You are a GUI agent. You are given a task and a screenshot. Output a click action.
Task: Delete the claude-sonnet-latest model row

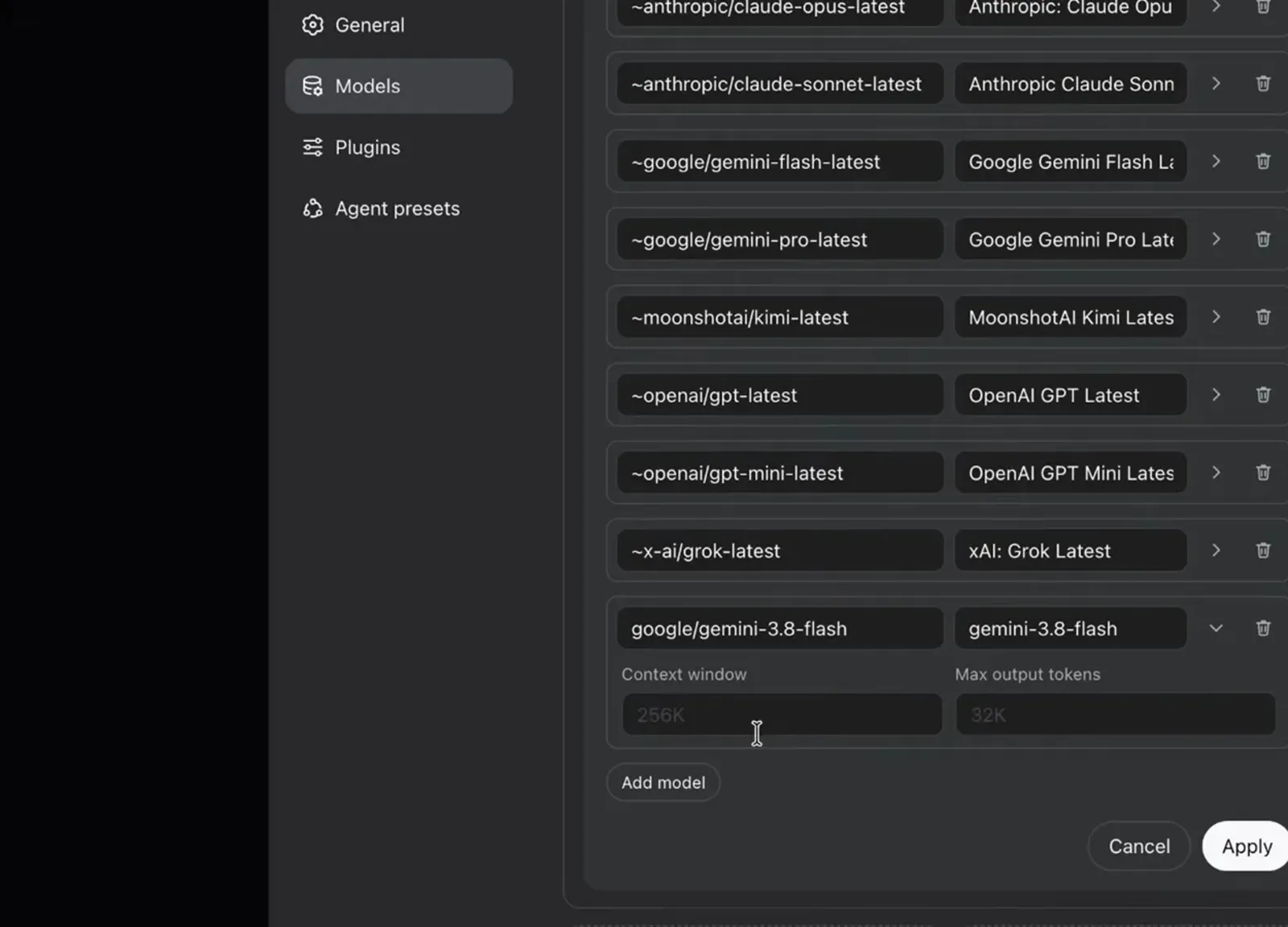[x=1263, y=84]
